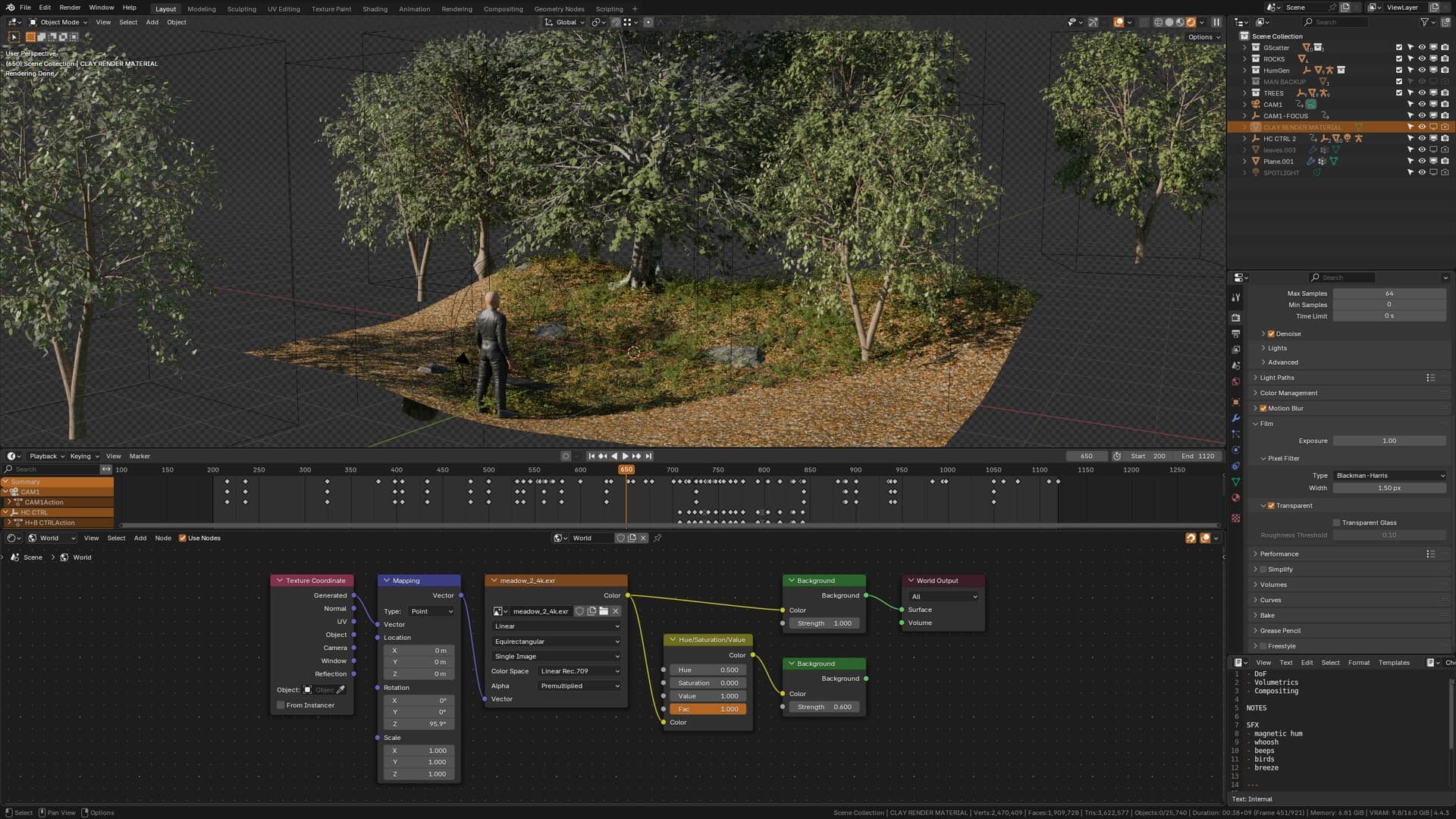Switch viewport to Rendered shading mode
The height and width of the screenshot is (819, 1456).
coord(1191,22)
